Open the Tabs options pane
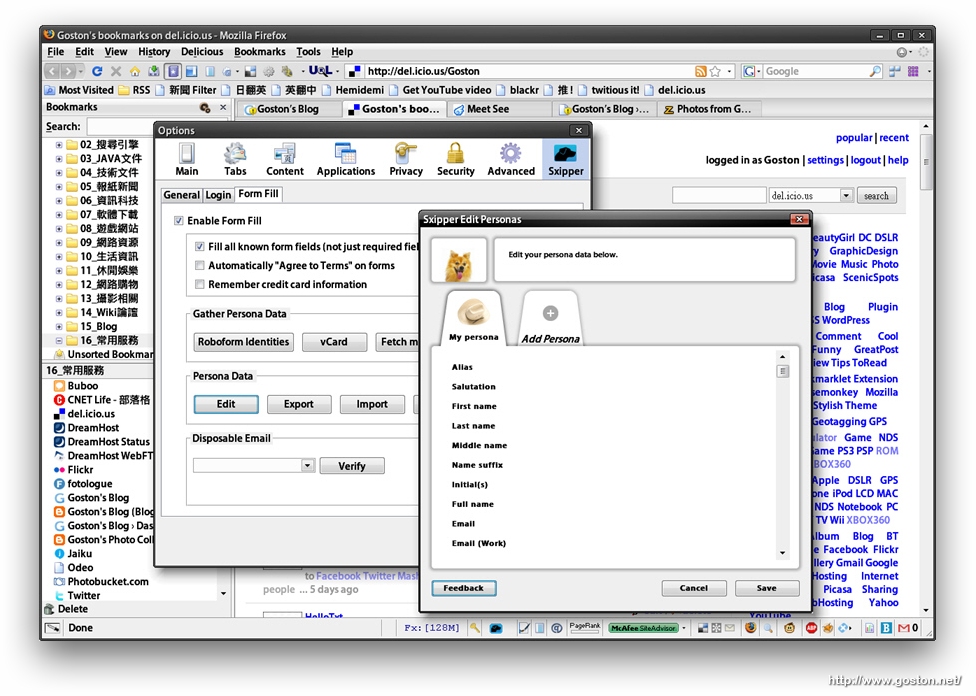976x696 pixels. (x=235, y=159)
